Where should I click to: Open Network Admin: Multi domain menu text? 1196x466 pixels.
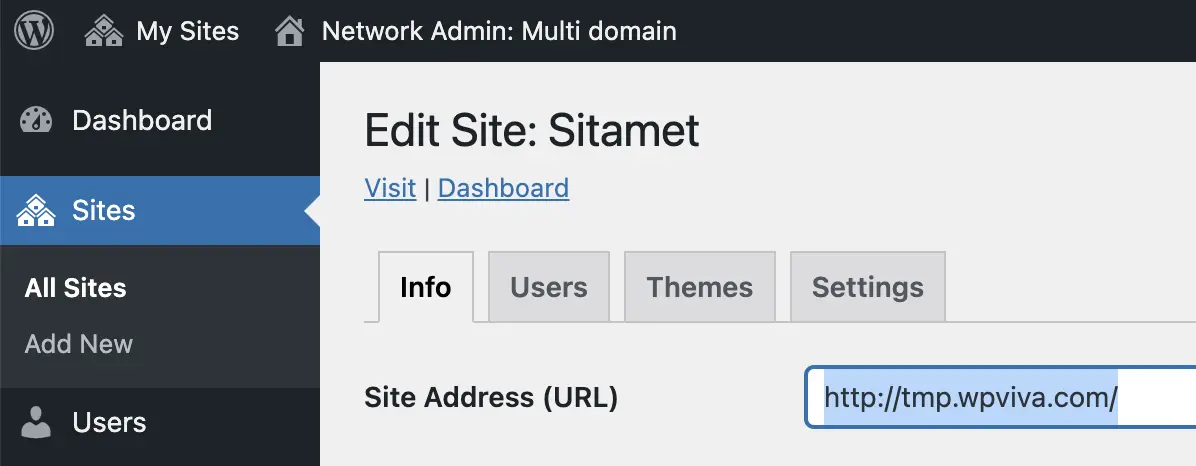(x=499, y=32)
